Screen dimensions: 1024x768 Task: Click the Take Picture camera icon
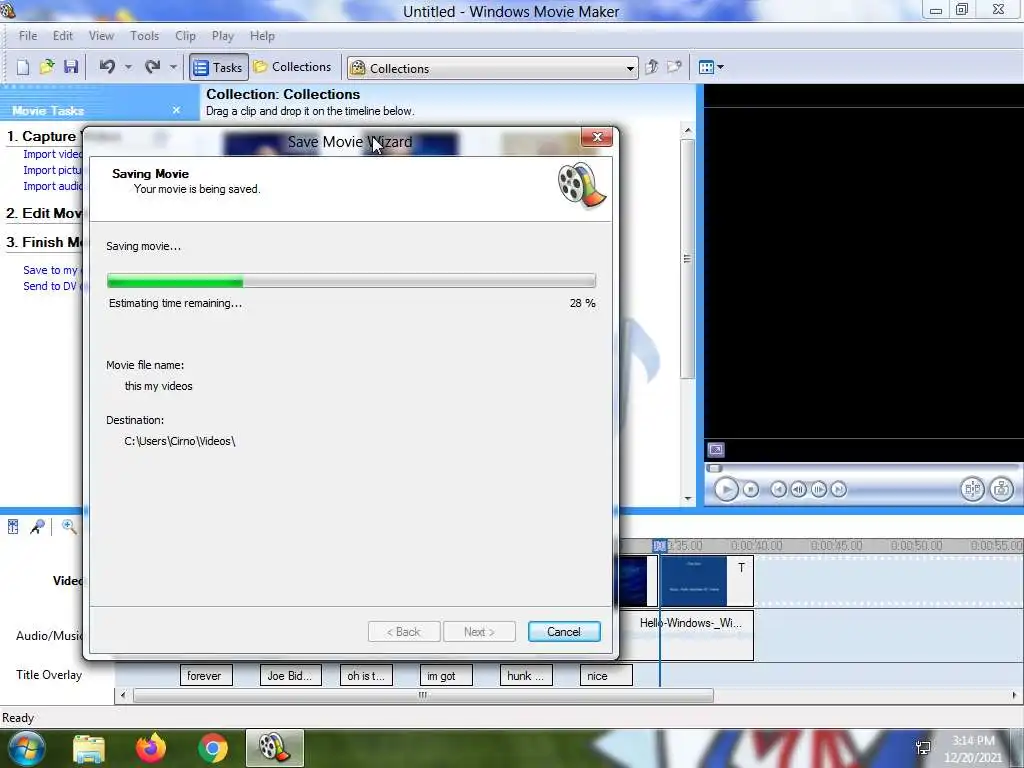1002,489
